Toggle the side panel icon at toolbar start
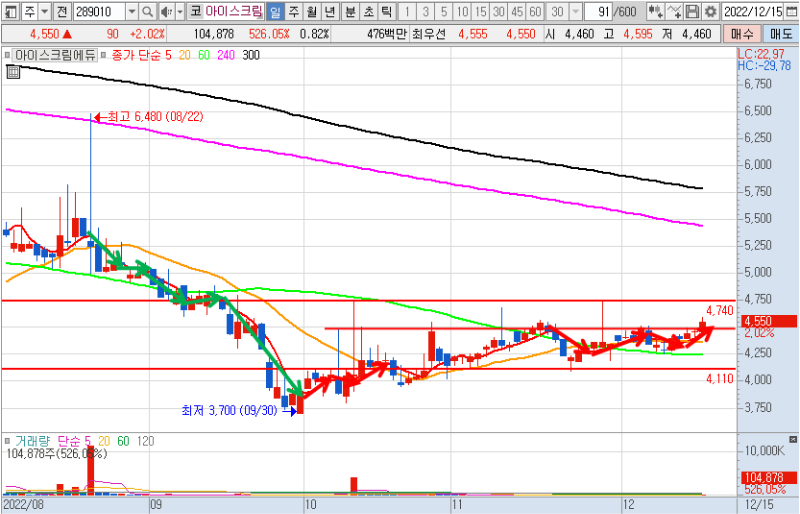The image size is (800, 514). coord(11,11)
